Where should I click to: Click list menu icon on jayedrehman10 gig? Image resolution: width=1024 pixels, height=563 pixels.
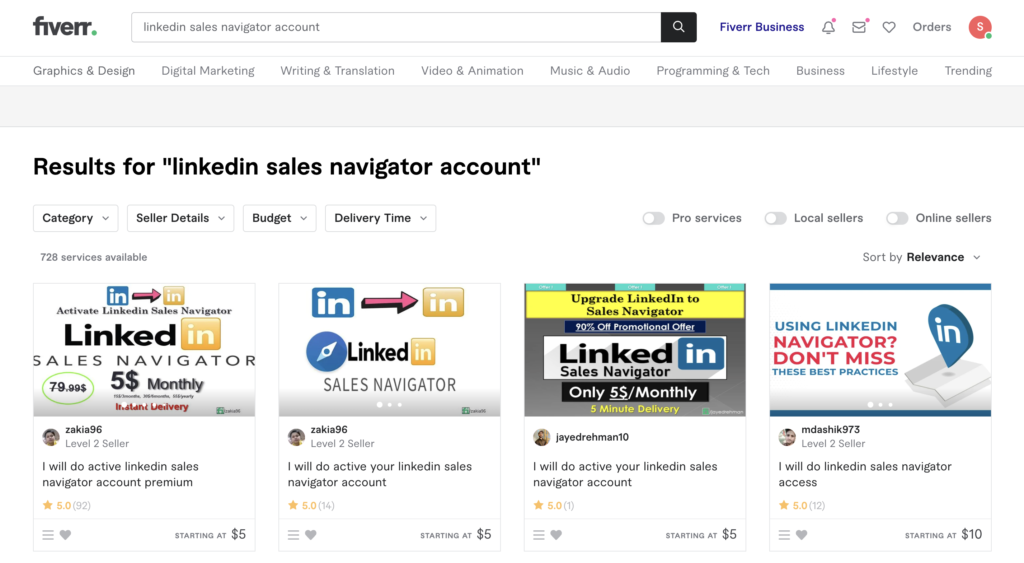tap(539, 535)
